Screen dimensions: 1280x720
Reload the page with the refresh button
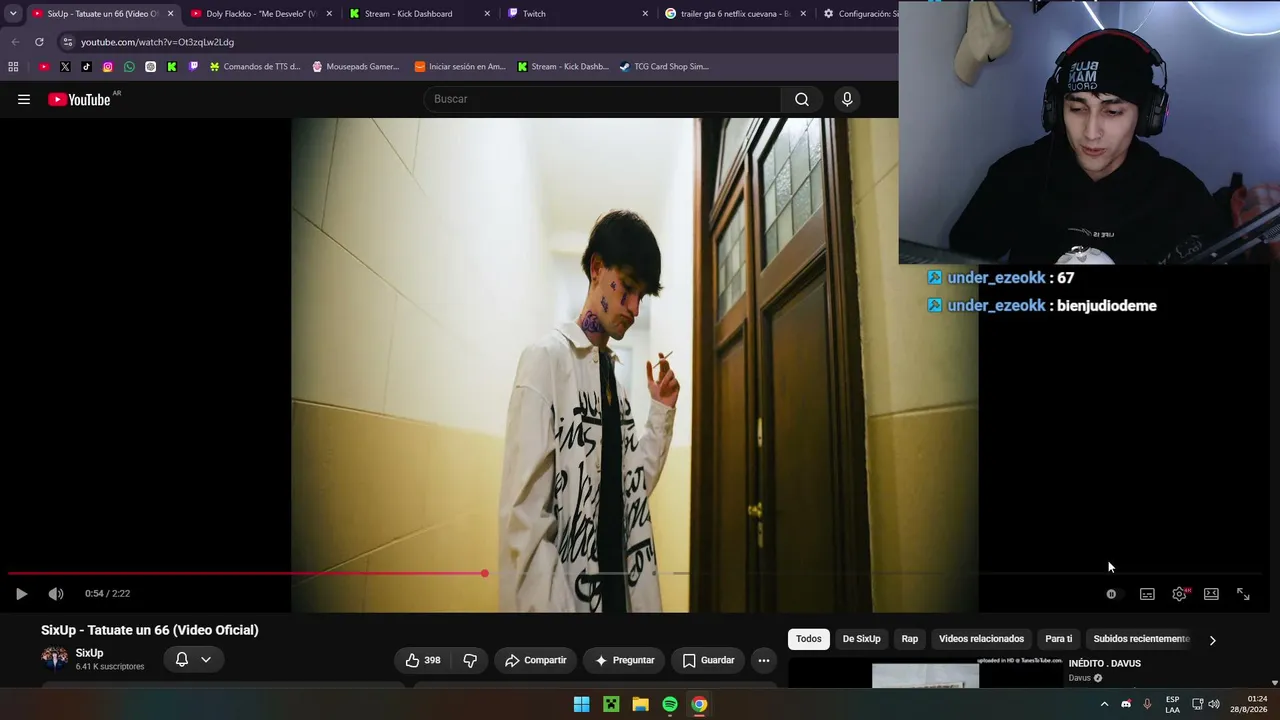click(x=39, y=42)
